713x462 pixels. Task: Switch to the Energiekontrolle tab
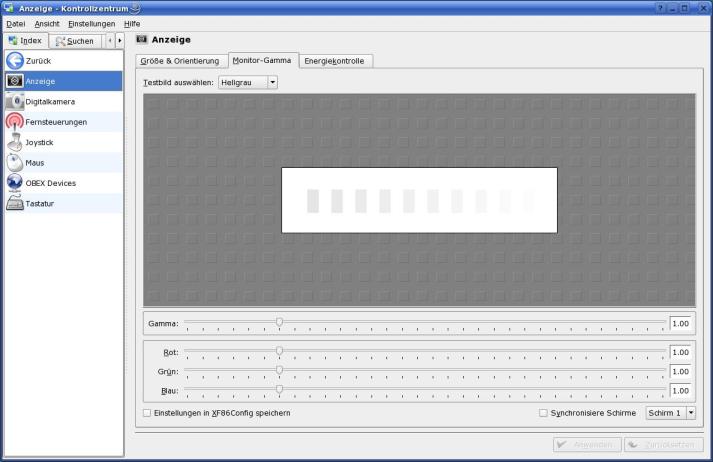coord(335,61)
